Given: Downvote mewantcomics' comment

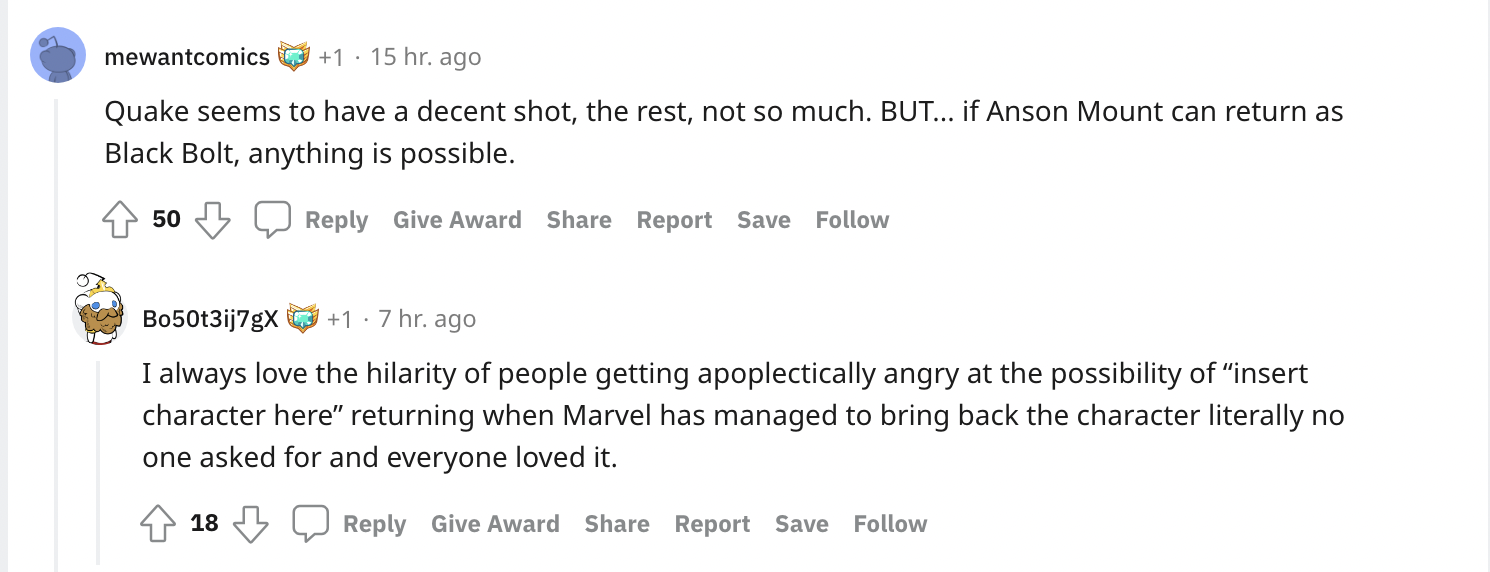Looking at the screenshot, I should [x=212, y=220].
